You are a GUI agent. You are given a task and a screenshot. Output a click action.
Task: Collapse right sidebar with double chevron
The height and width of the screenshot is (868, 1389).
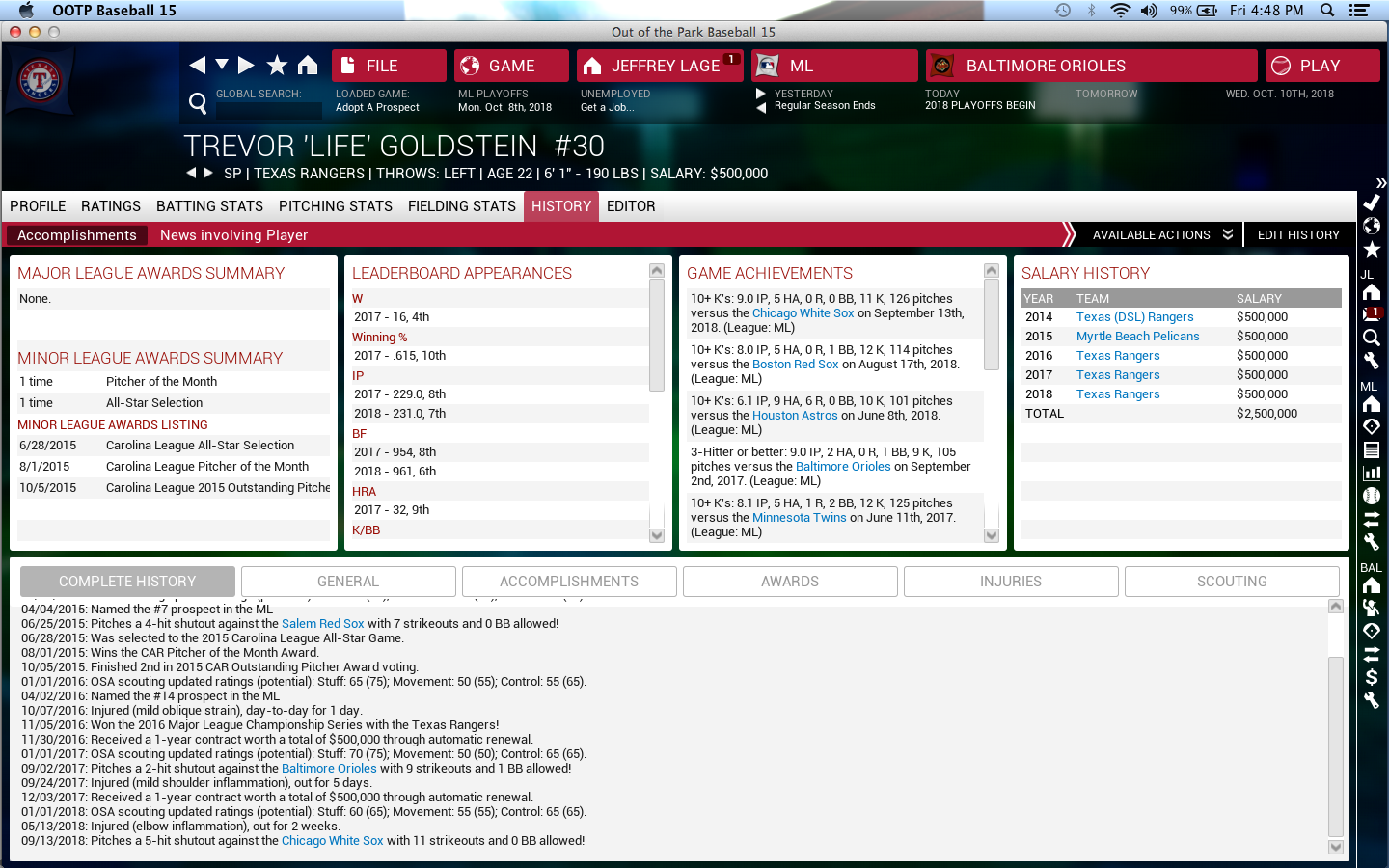pos(1380,183)
